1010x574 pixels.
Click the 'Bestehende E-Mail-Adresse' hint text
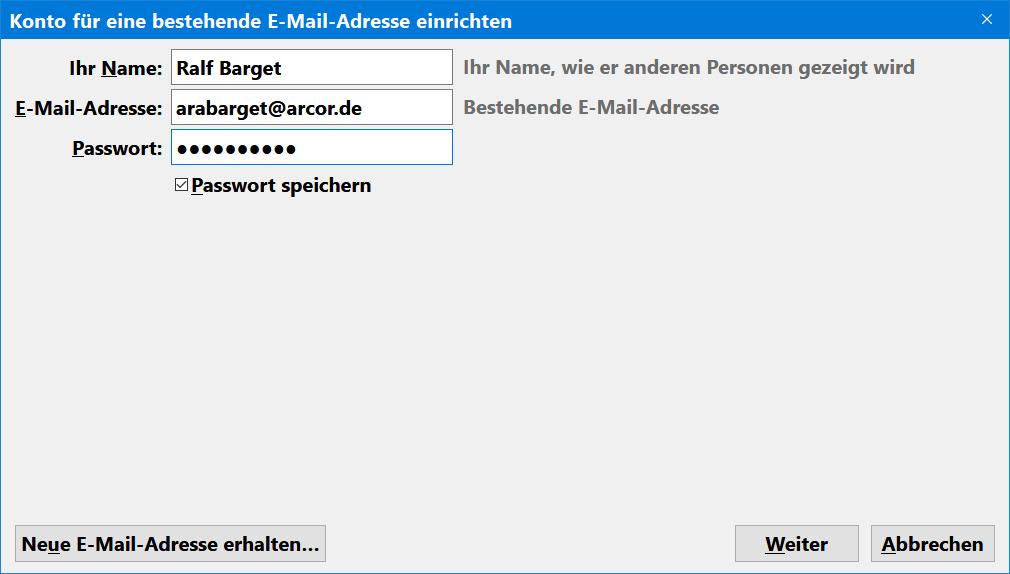coord(591,107)
